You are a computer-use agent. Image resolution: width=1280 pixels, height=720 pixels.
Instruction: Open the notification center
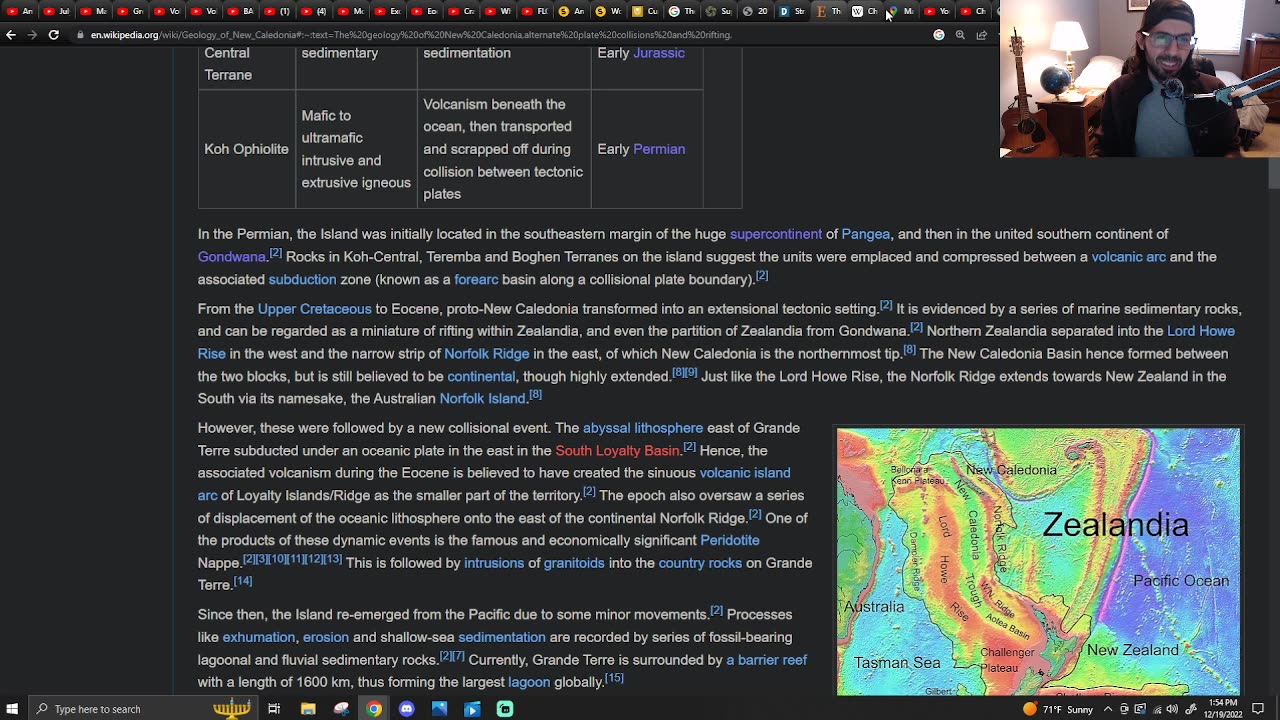[x=1258, y=709]
